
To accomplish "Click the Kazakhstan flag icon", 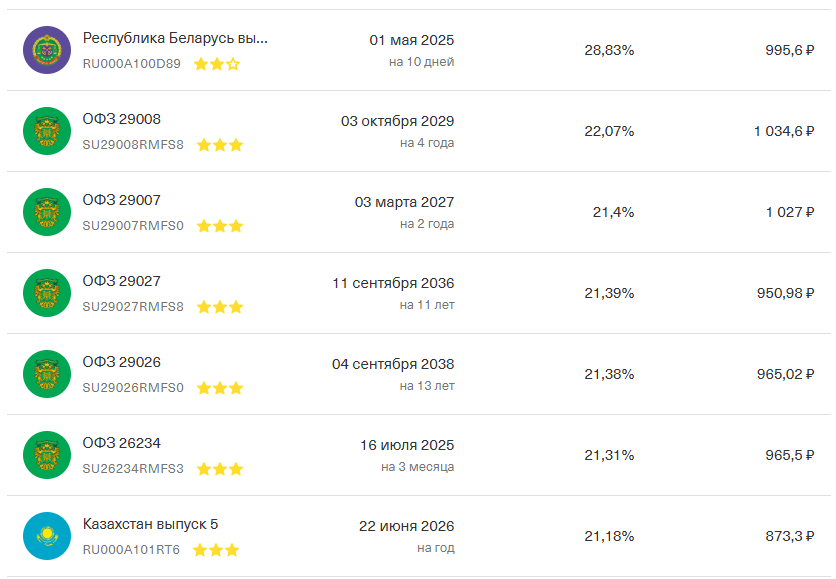I will pyautogui.click(x=47, y=536).
